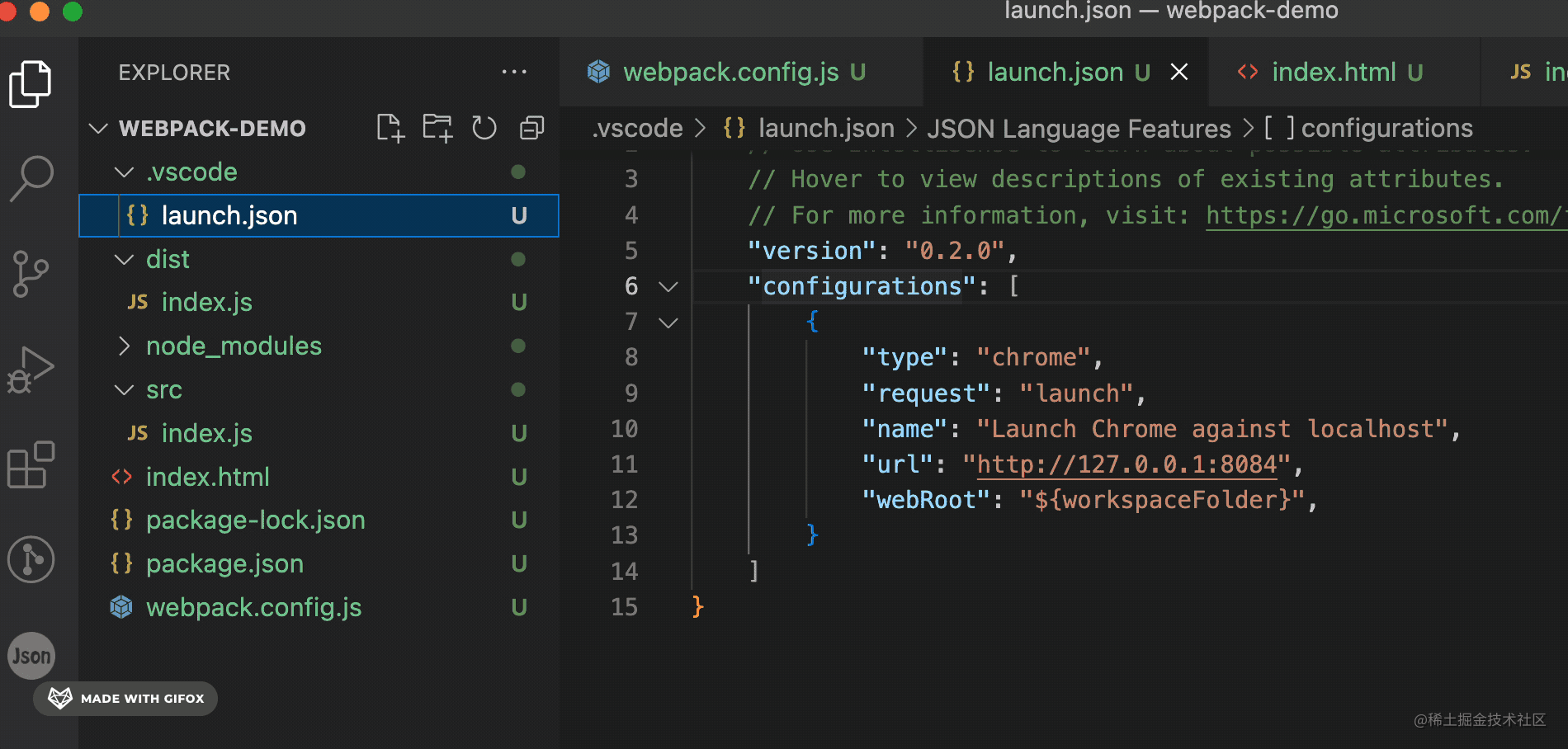This screenshot has height=749, width=1568.
Task: Switch to index.html editor tab
Action: pos(1344,72)
